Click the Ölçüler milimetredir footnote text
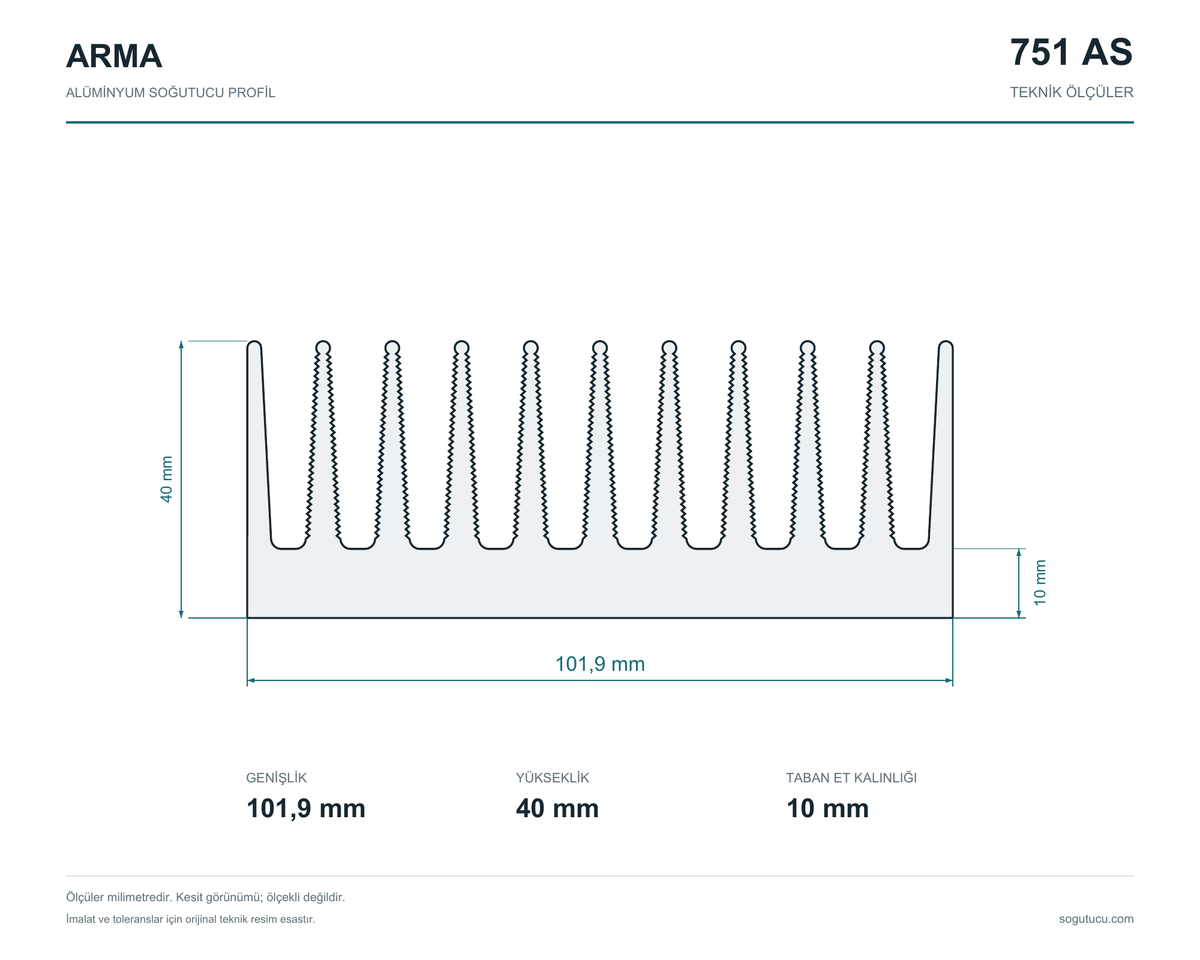This screenshot has height=960, width=1200. 205,898
